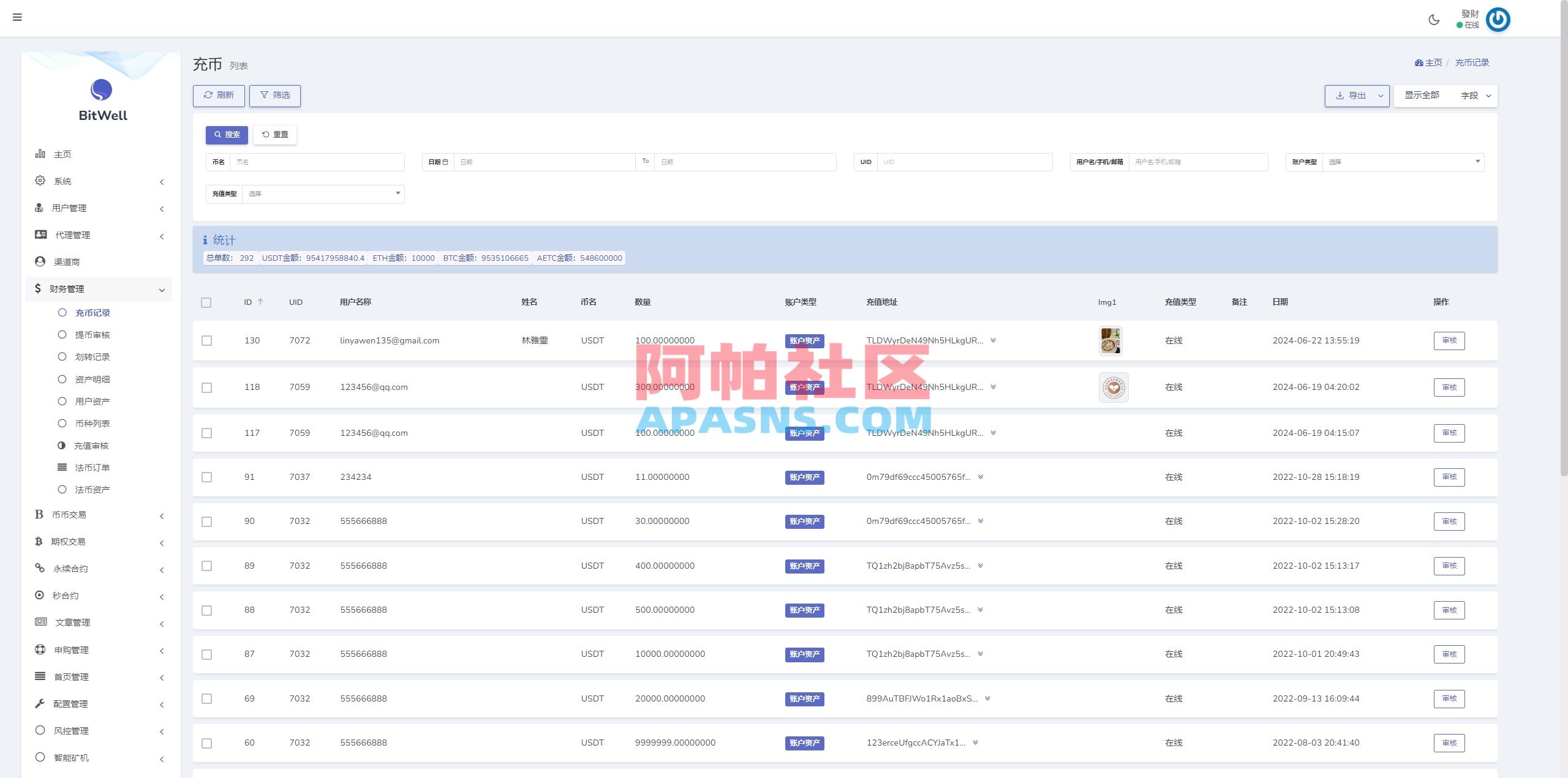Select the 配置管理 wrench icon in sidebar
1568x778 pixels.
click(72, 703)
